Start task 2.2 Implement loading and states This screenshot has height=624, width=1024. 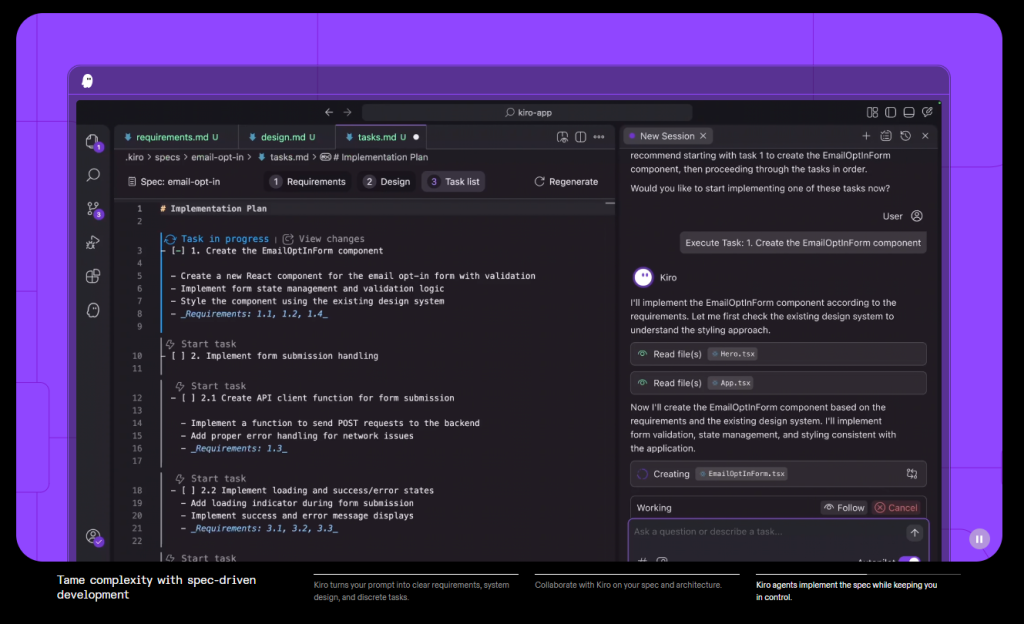coord(211,478)
